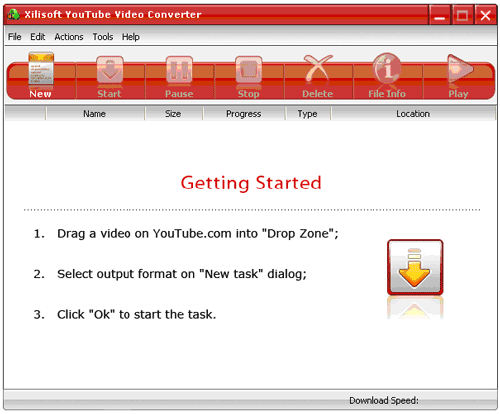Viewport: 500px width, 414px height.
Task: Sort list by Name column header
Action: 95,114
